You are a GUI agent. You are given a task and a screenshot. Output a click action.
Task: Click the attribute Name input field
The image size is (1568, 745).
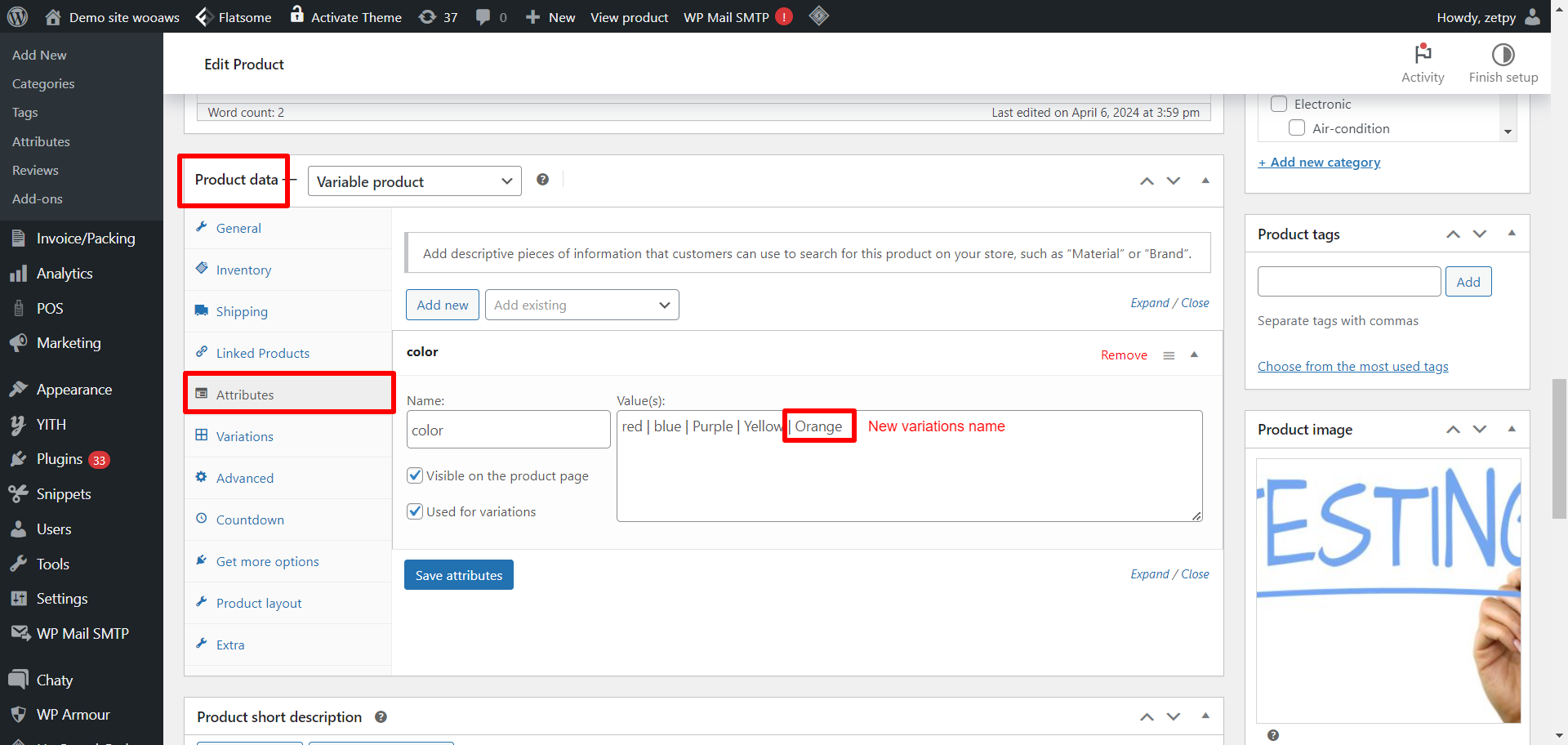(x=508, y=430)
